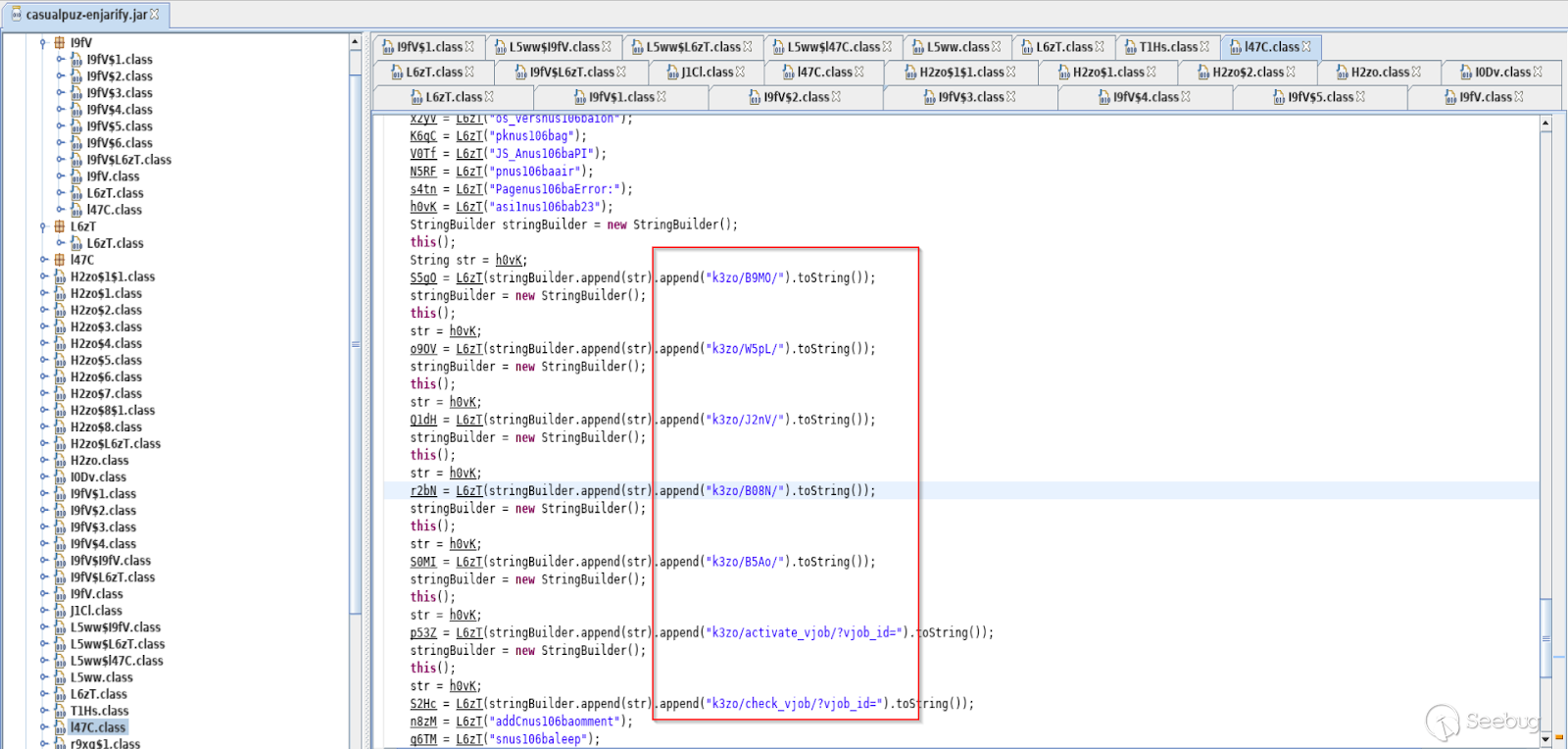Screen dimensions: 1568x749
Task: Click the I47C package icon in tree
Action: pyautogui.click(x=60, y=260)
